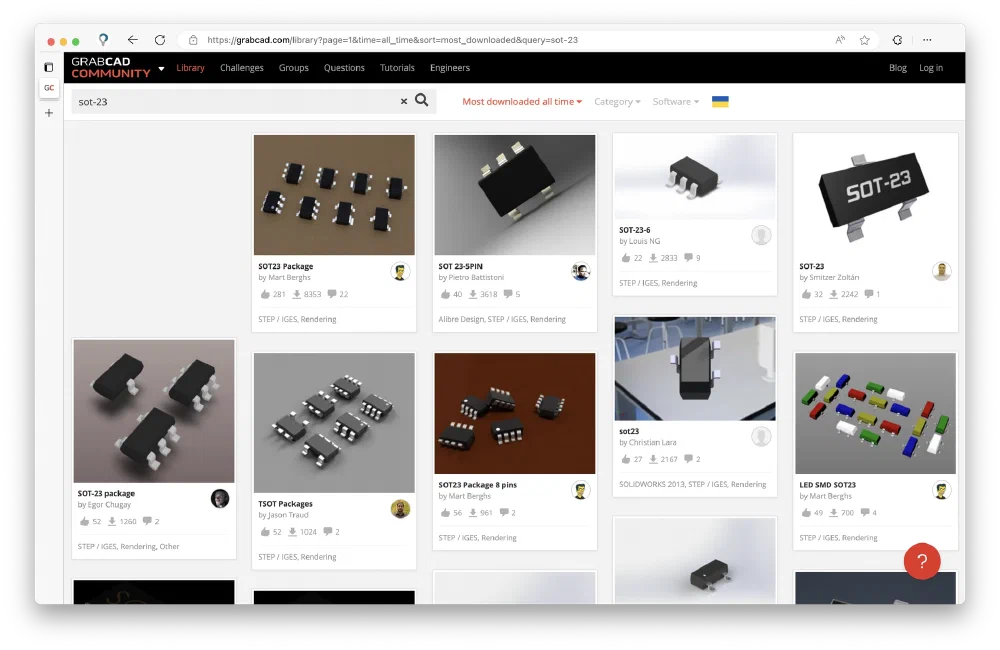The width and height of the screenshot is (1000, 650).
Task: Bookmark page with the star icon
Action: 865,40
